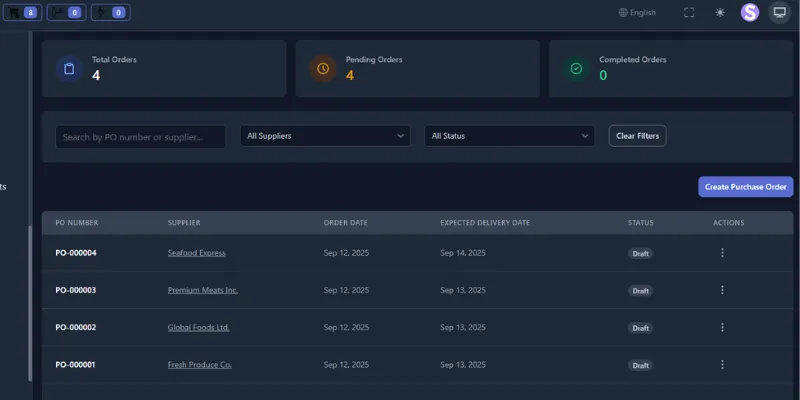Open the All Suppliers dropdown
Image resolution: width=800 pixels, height=400 pixels.
pyautogui.click(x=325, y=136)
